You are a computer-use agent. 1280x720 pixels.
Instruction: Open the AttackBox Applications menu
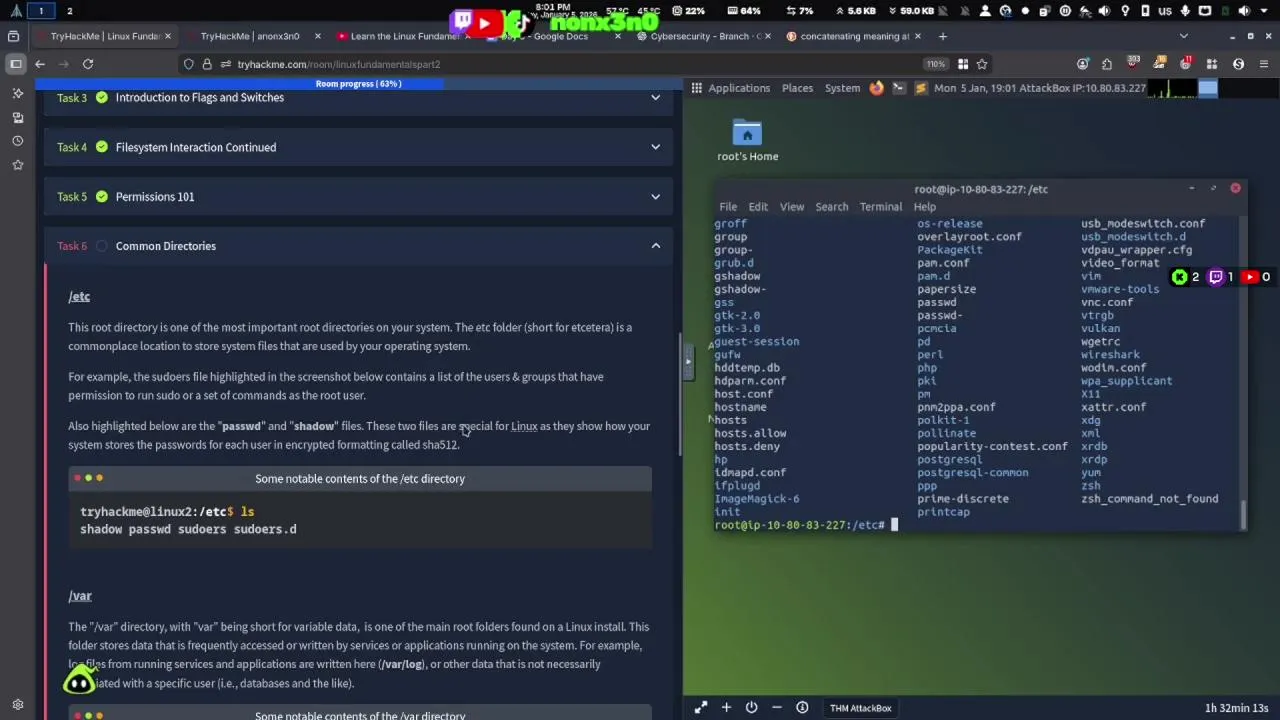739,88
